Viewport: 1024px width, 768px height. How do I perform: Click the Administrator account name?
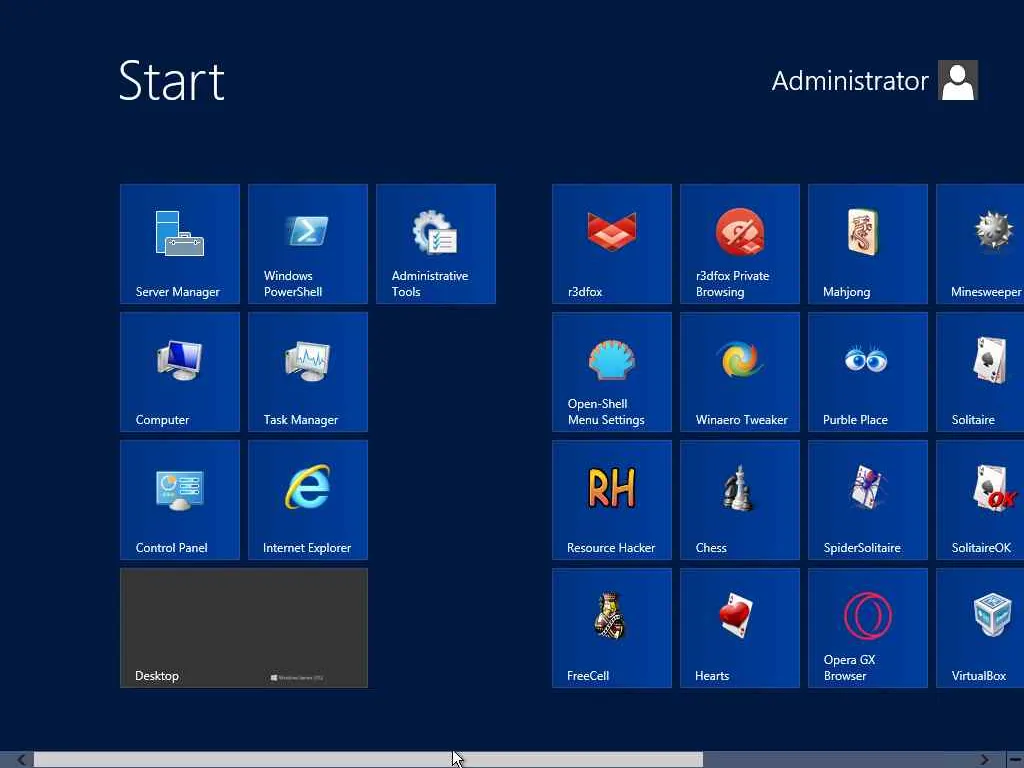pos(850,81)
